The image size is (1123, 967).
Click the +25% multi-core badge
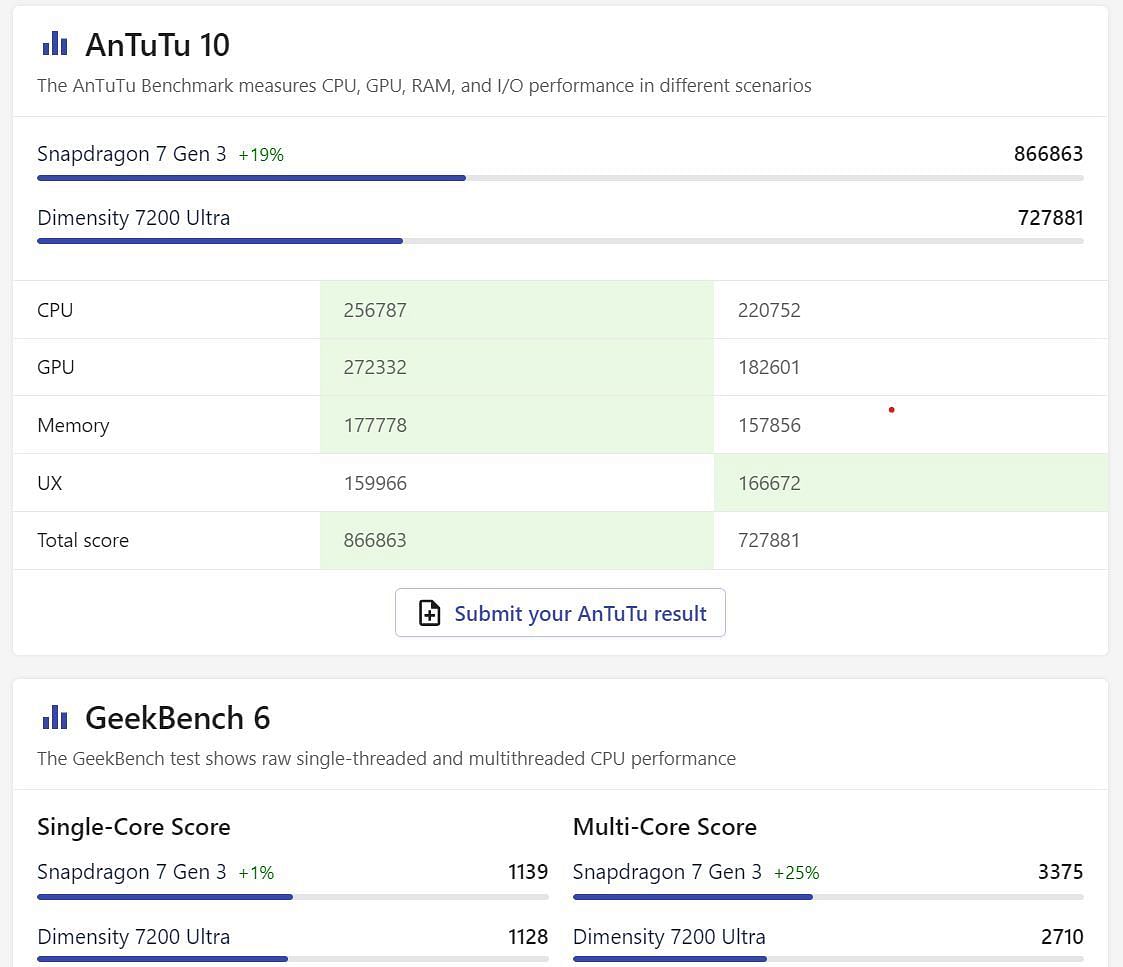(x=796, y=873)
